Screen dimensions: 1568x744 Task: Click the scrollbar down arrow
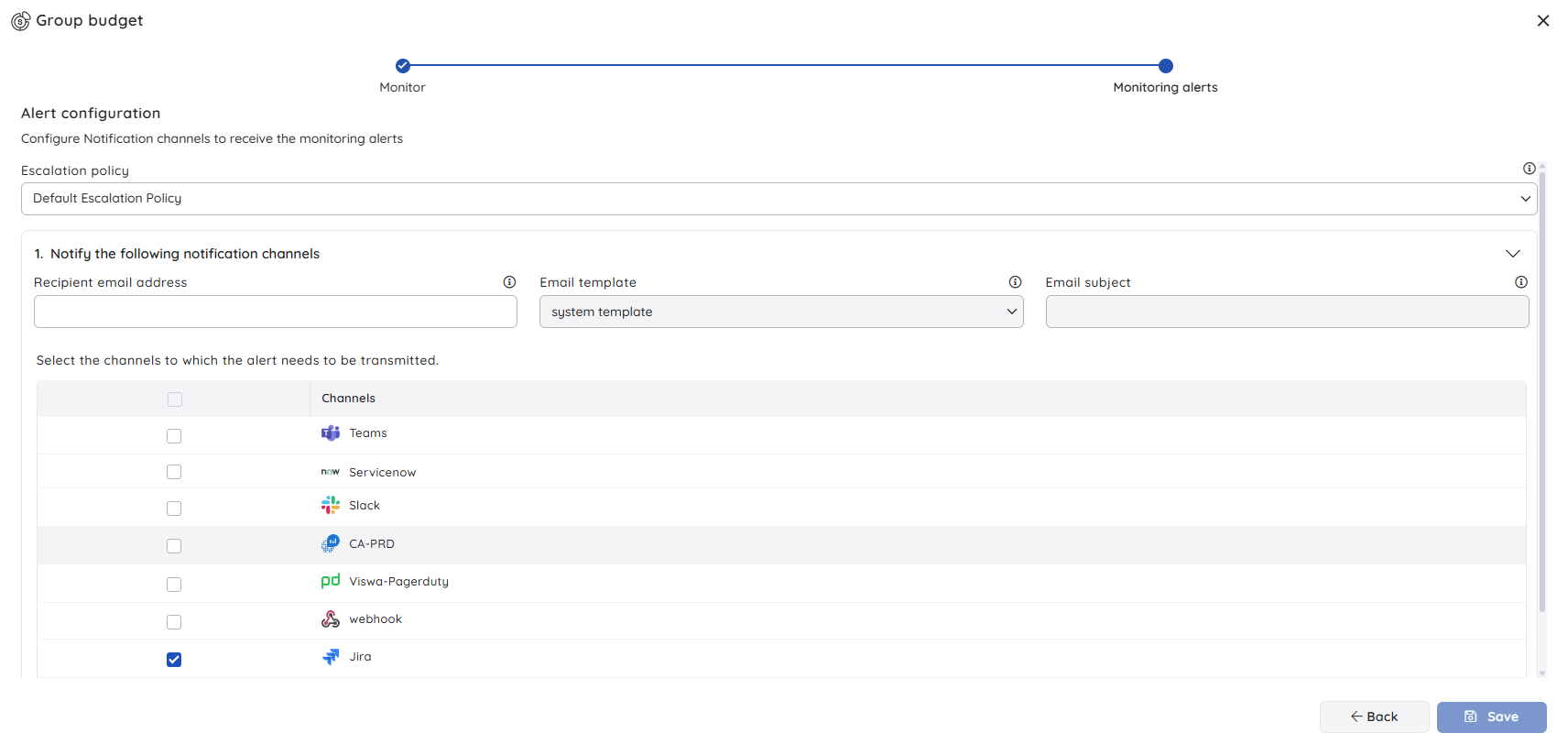[x=1542, y=673]
